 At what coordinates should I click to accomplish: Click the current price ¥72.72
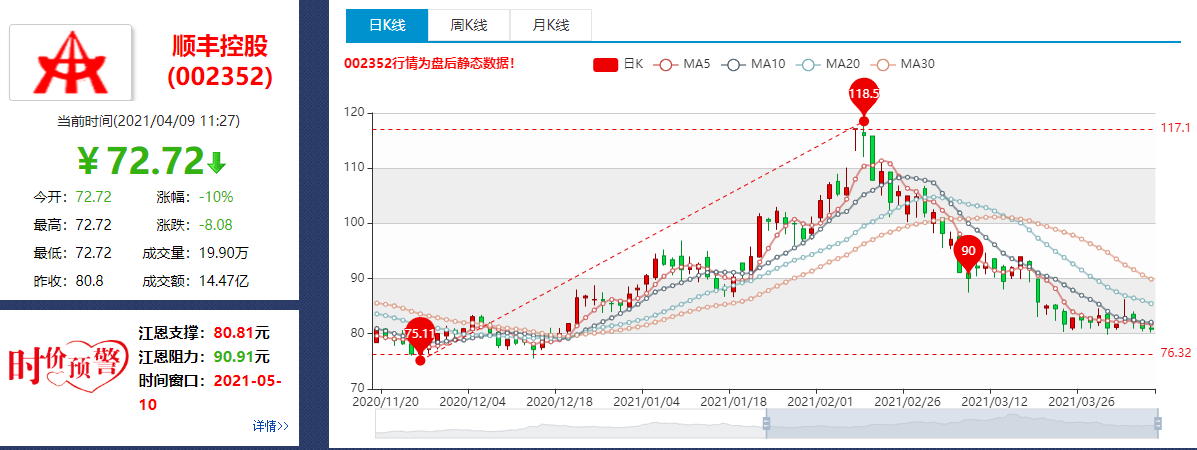coord(140,160)
